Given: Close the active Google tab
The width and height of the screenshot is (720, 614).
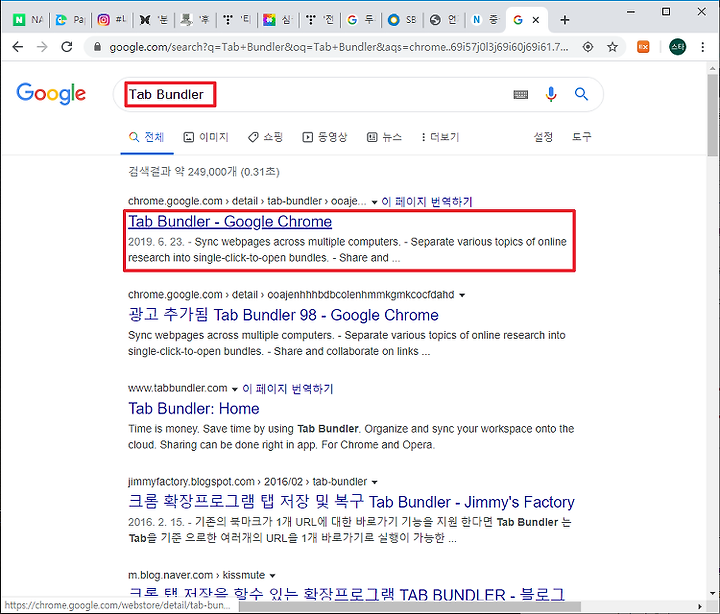Looking at the screenshot, I should click(536, 20).
